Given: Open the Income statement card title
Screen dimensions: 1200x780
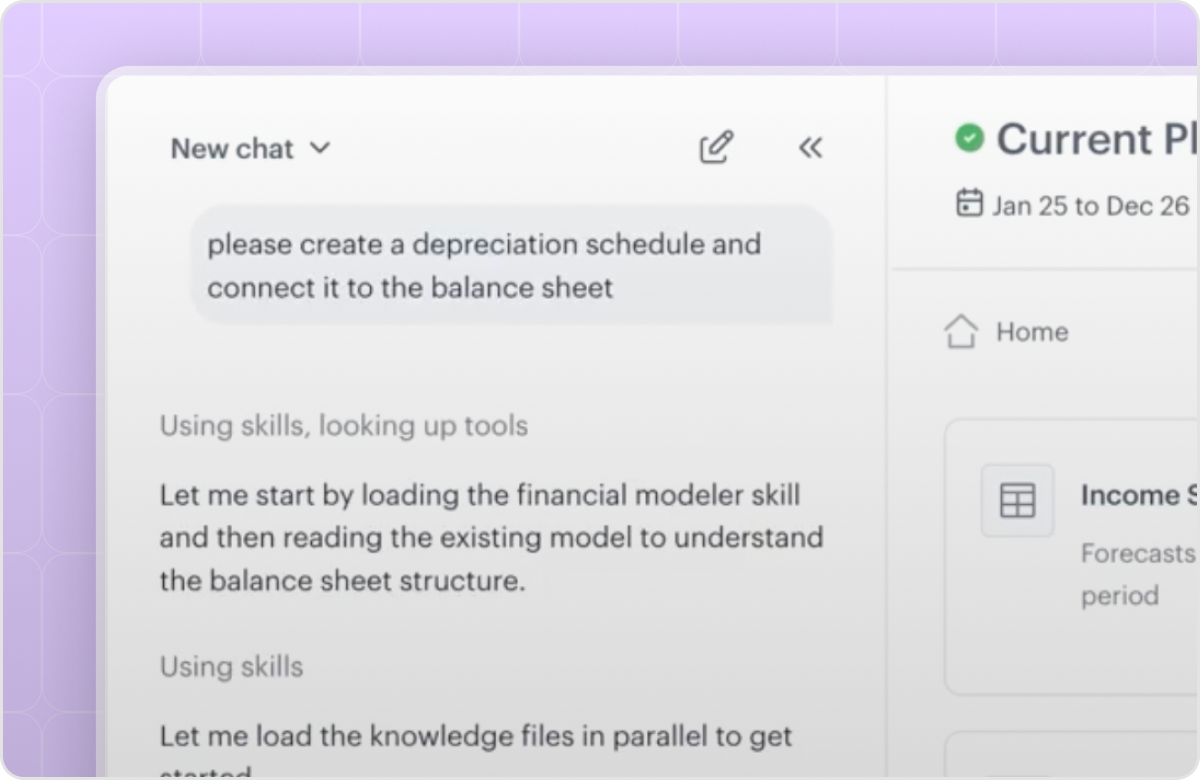Looking at the screenshot, I should click(1139, 495).
